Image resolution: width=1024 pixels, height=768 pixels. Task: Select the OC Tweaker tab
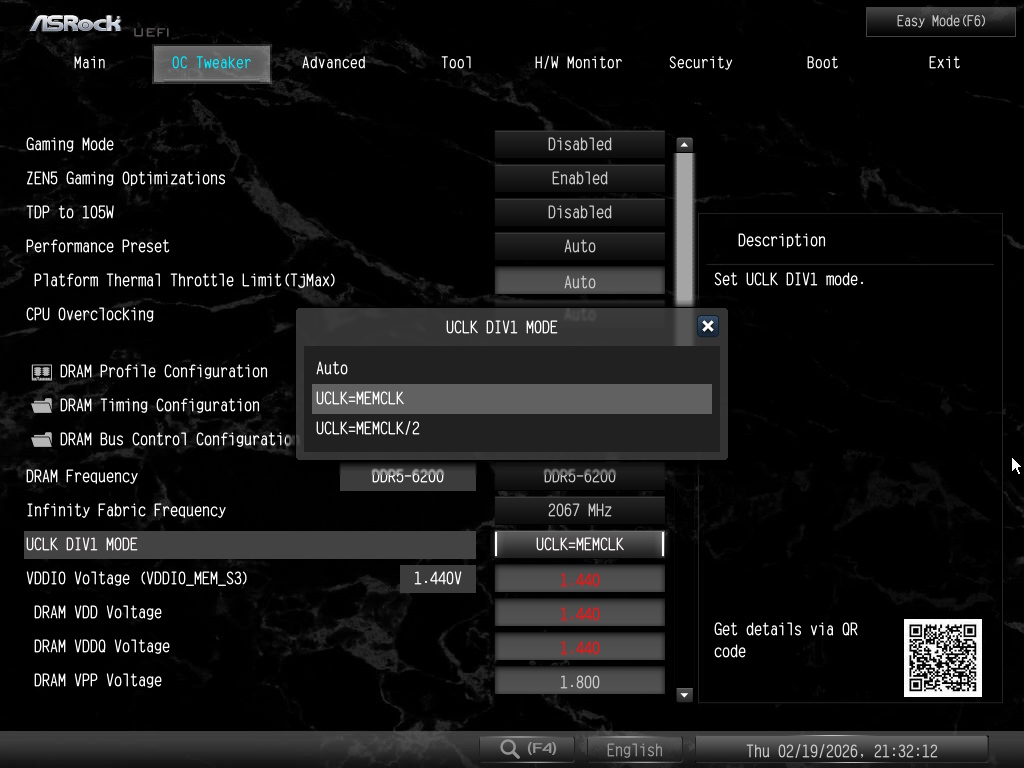(211, 63)
